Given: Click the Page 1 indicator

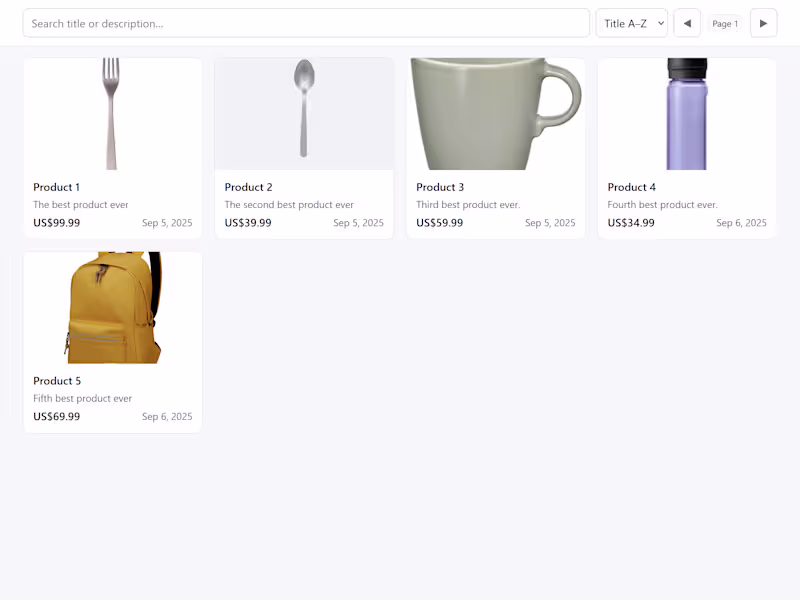Looking at the screenshot, I should (725, 23).
